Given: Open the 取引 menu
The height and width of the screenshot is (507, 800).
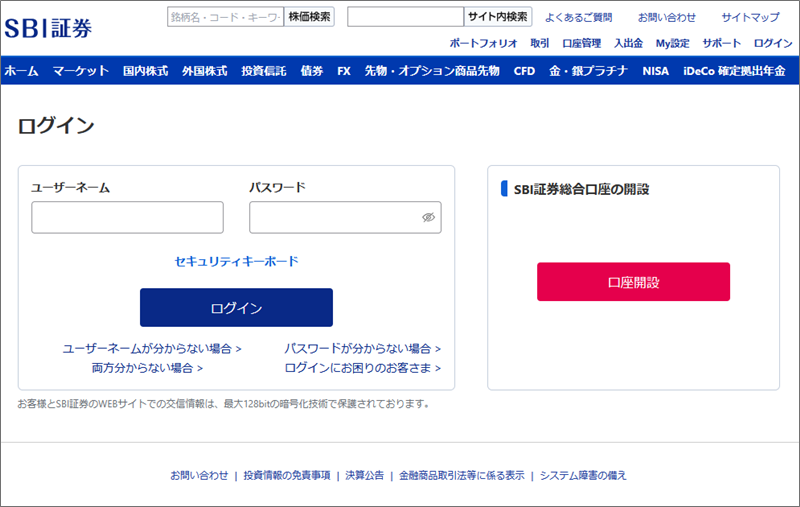Looking at the screenshot, I should [540, 43].
